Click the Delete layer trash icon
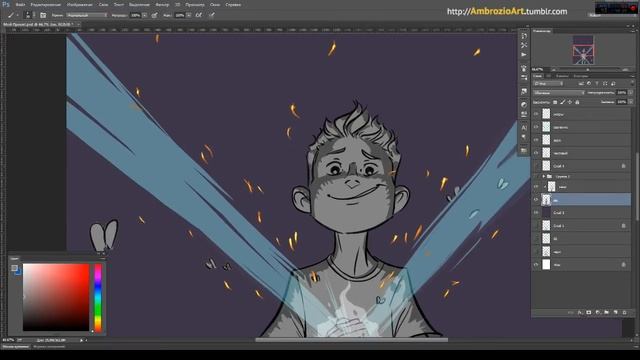This screenshot has height=360, width=640. click(624, 313)
